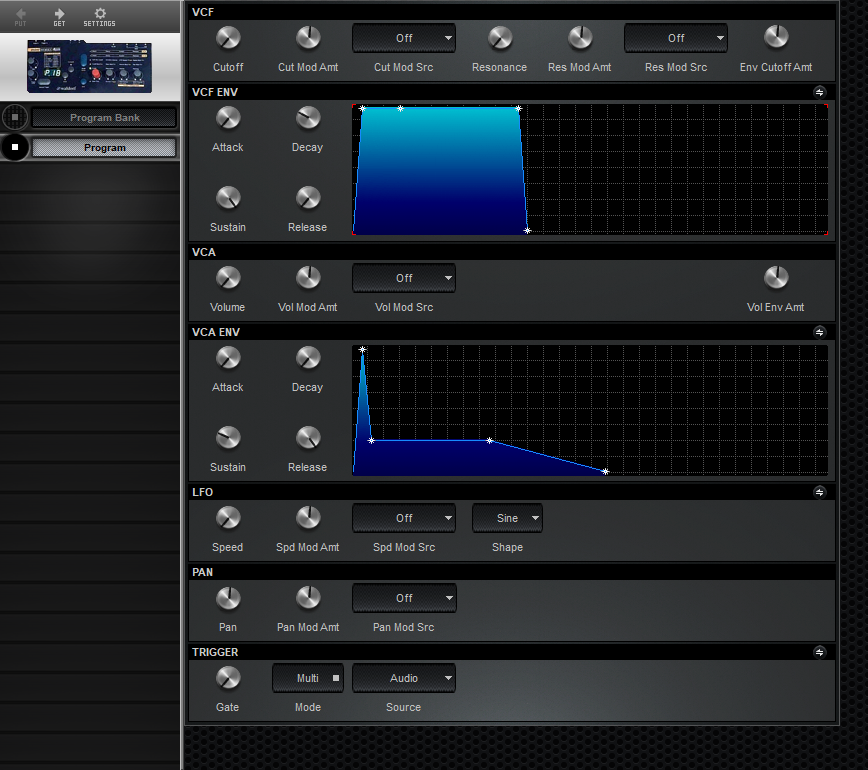Click the VCA envelope sustain end point
The image size is (868, 770).
489,441
